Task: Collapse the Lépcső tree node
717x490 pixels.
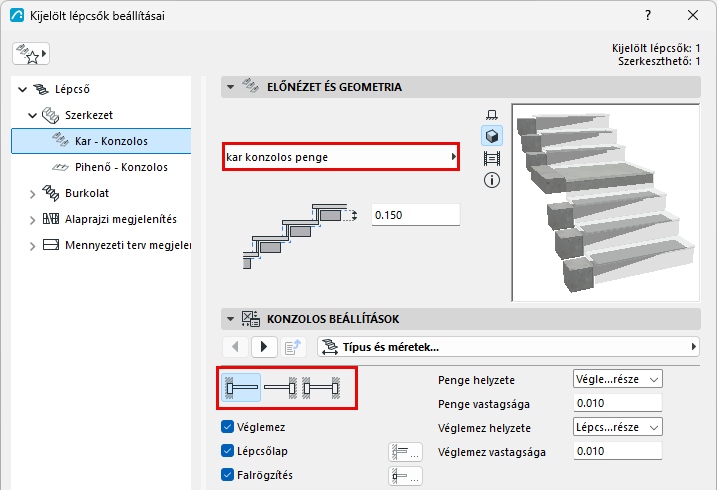Action: click(22, 89)
